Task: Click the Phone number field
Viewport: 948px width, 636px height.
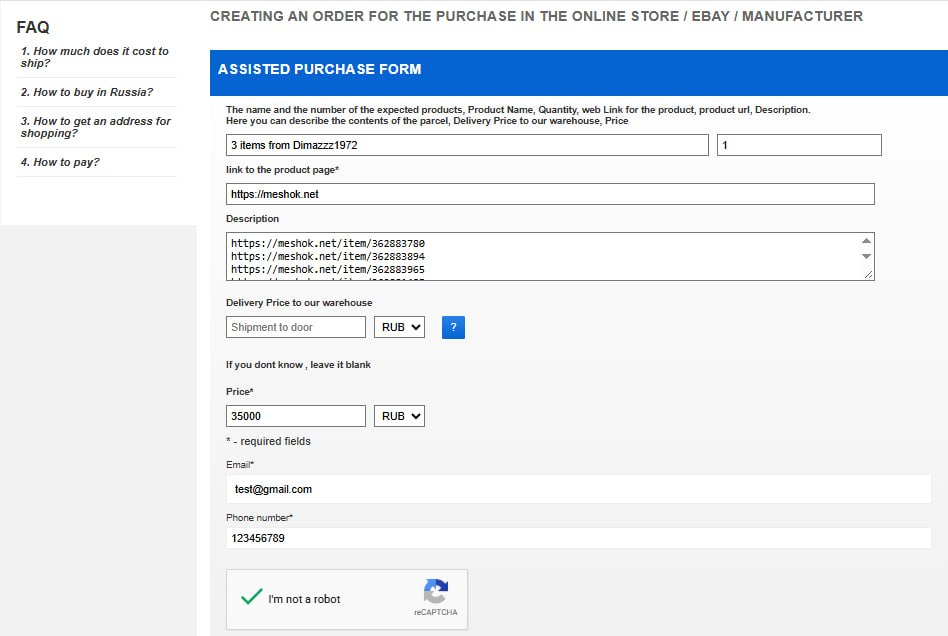Action: click(579, 538)
